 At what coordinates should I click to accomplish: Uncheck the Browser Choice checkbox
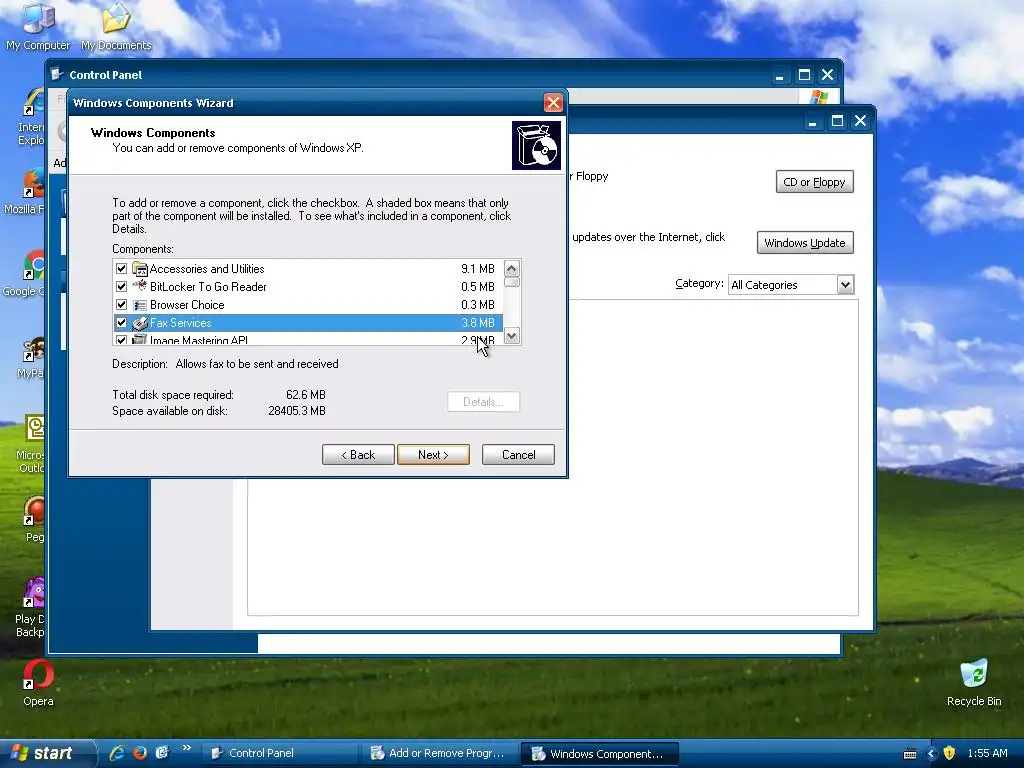(121, 304)
